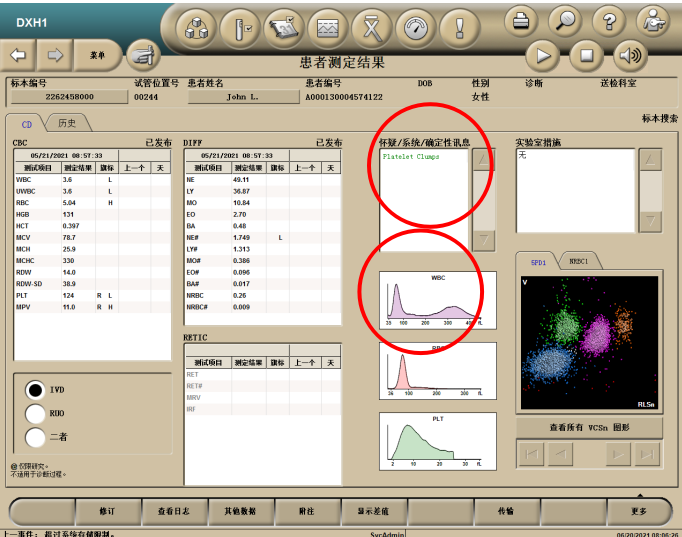Switch to the NRBC1 plot tab
This screenshot has width=682, height=537.
578,261
